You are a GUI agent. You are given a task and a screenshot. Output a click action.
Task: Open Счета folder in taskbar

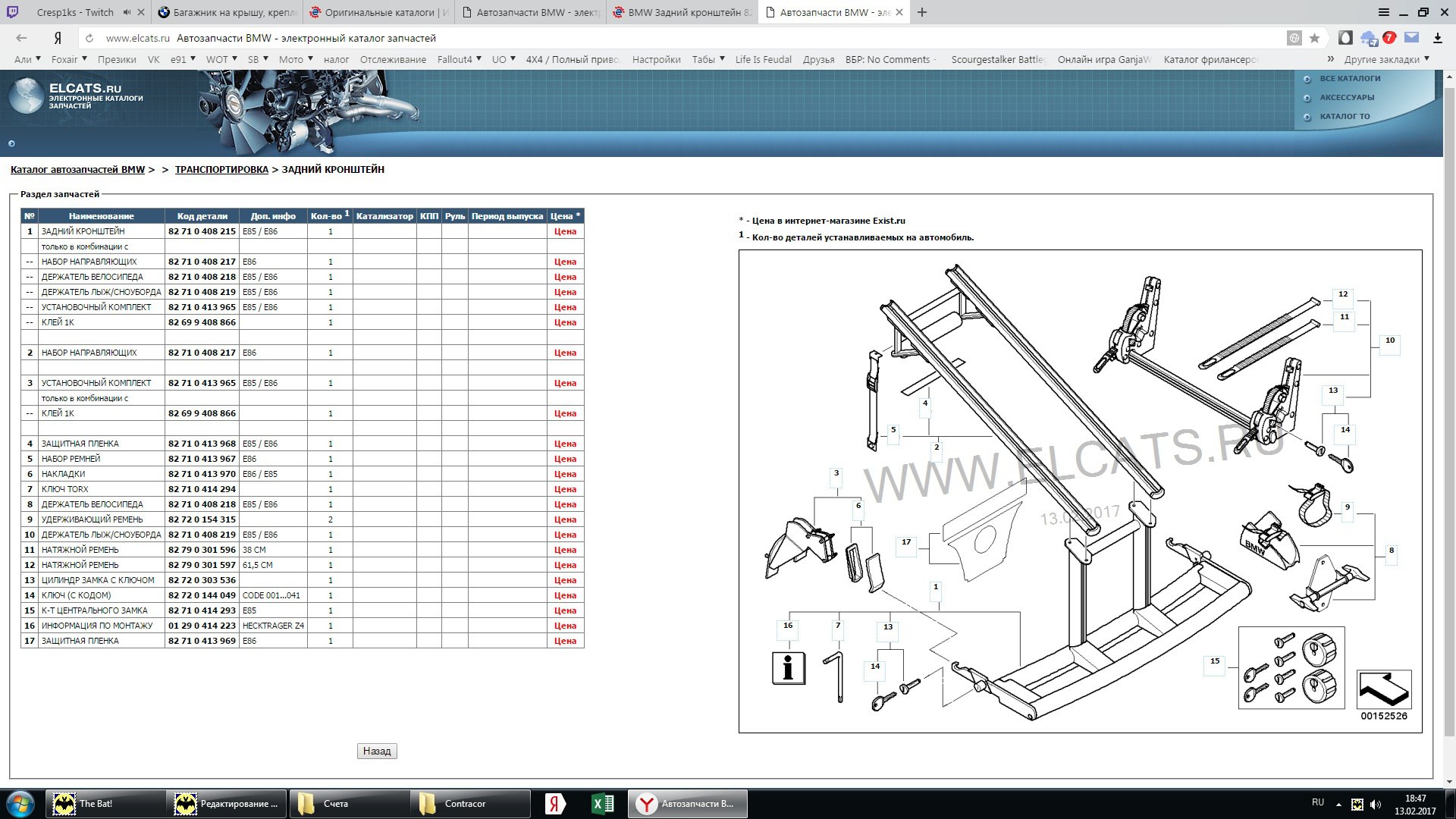[349, 804]
